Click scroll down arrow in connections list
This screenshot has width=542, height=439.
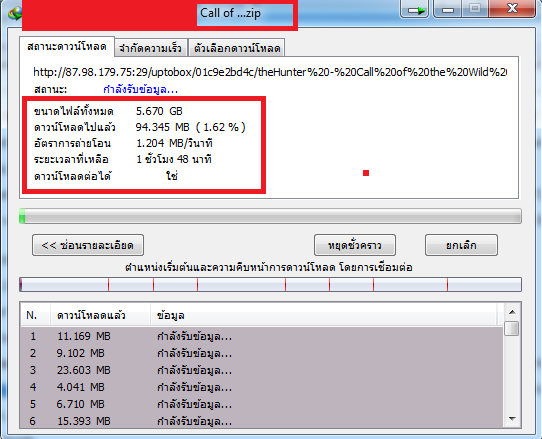click(x=512, y=419)
